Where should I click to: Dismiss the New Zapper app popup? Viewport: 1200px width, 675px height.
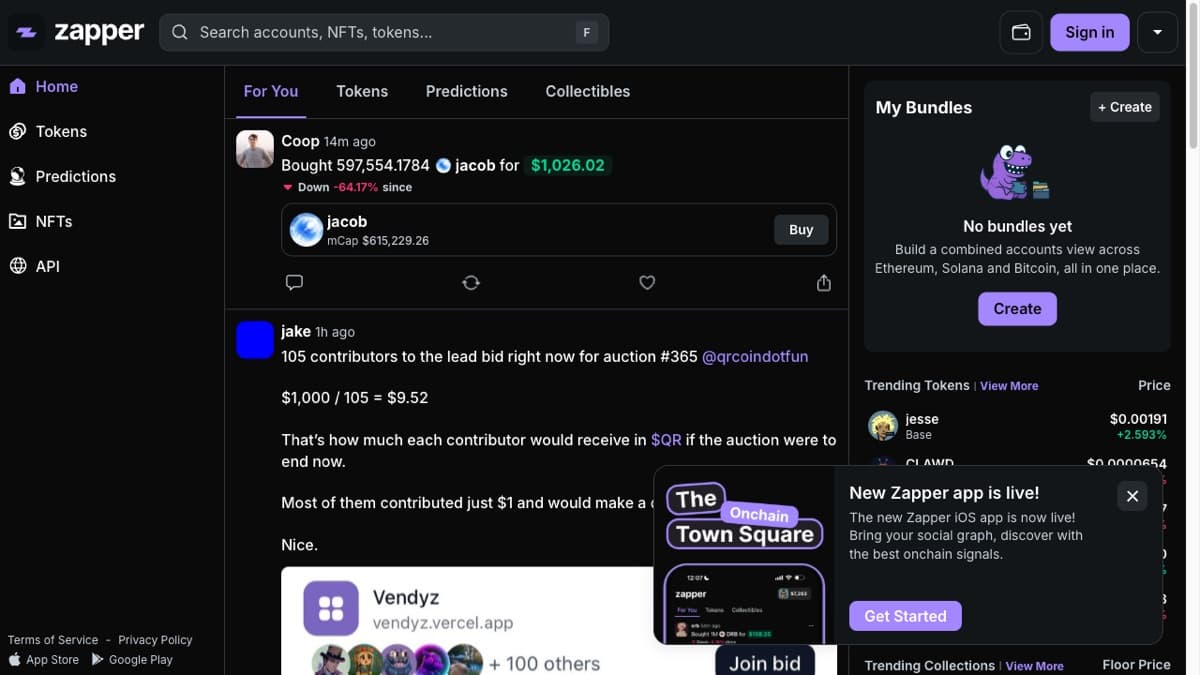1132,495
